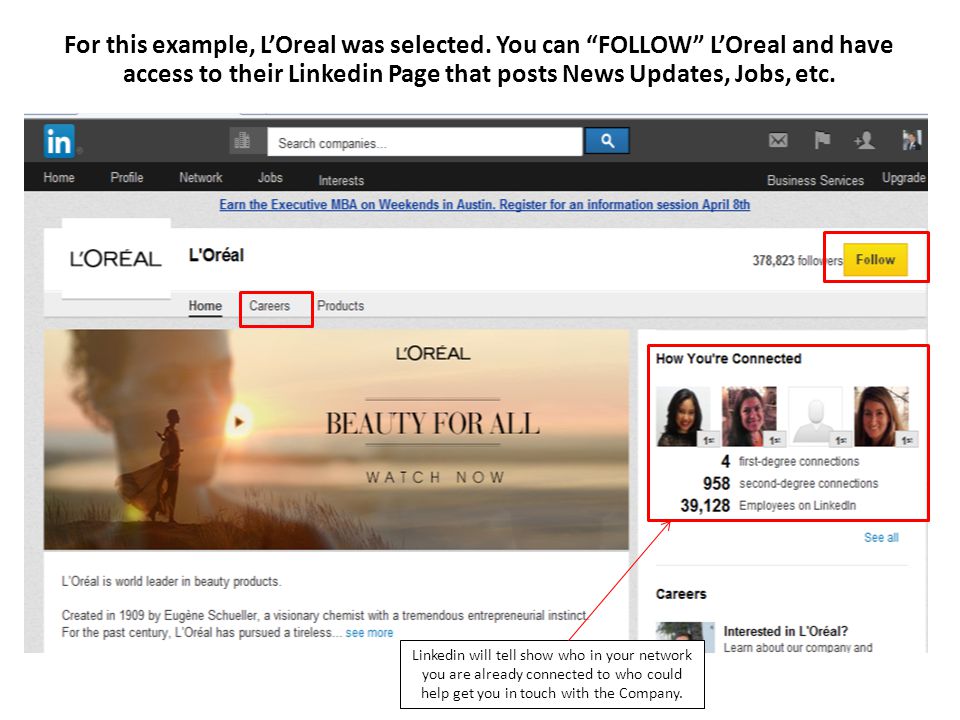Click the 378,823 followers count

(798, 260)
